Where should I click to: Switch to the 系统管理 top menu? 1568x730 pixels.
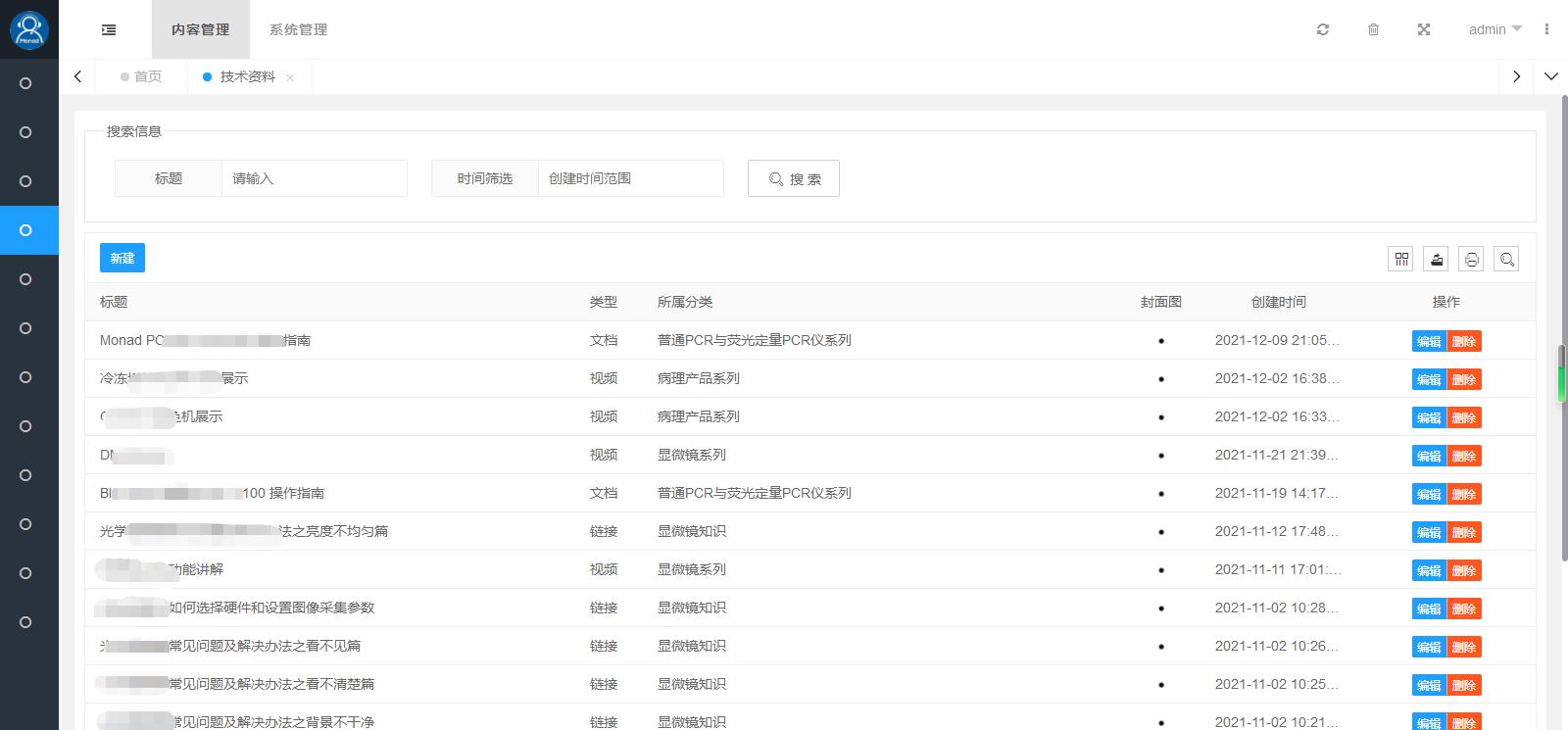click(x=298, y=29)
